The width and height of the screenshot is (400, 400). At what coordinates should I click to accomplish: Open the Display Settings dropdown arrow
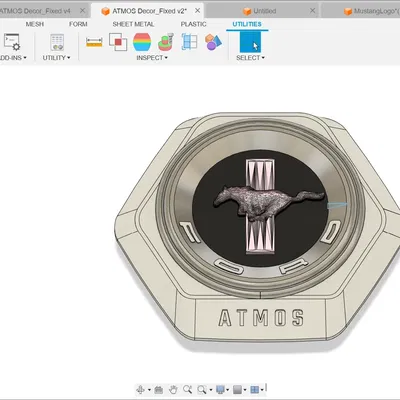coord(228,390)
